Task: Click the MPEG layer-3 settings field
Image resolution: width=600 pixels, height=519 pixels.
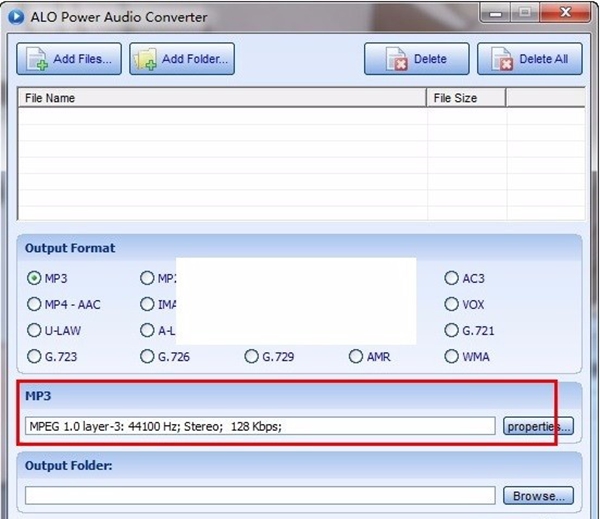Action: click(x=260, y=426)
